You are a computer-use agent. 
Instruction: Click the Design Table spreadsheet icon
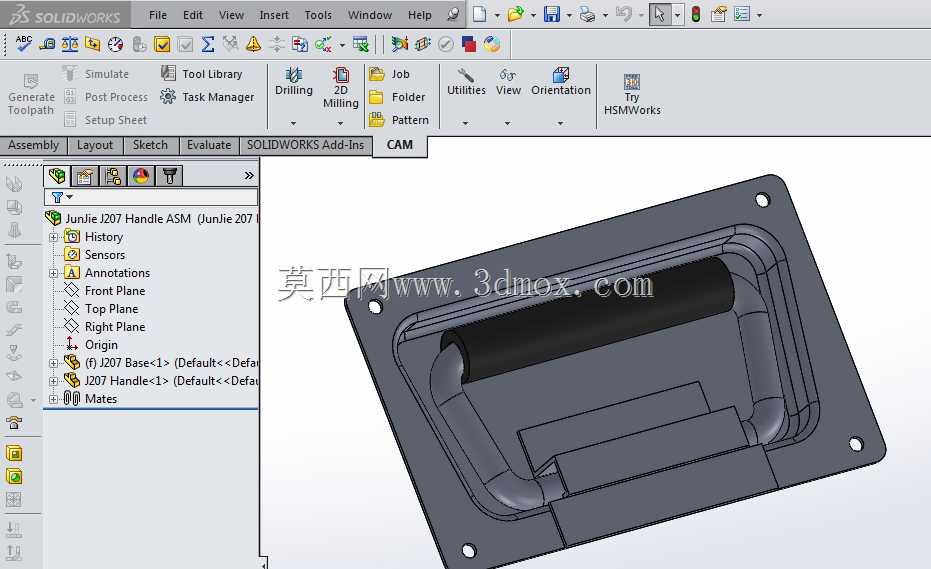pyautogui.click(x=360, y=44)
